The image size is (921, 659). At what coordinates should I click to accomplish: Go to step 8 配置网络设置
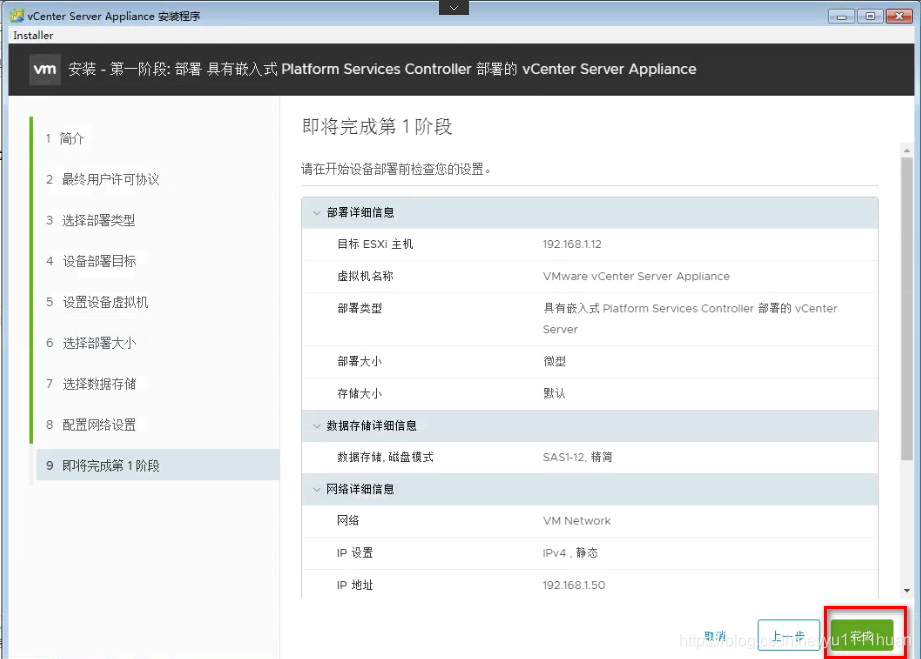click(x=91, y=425)
